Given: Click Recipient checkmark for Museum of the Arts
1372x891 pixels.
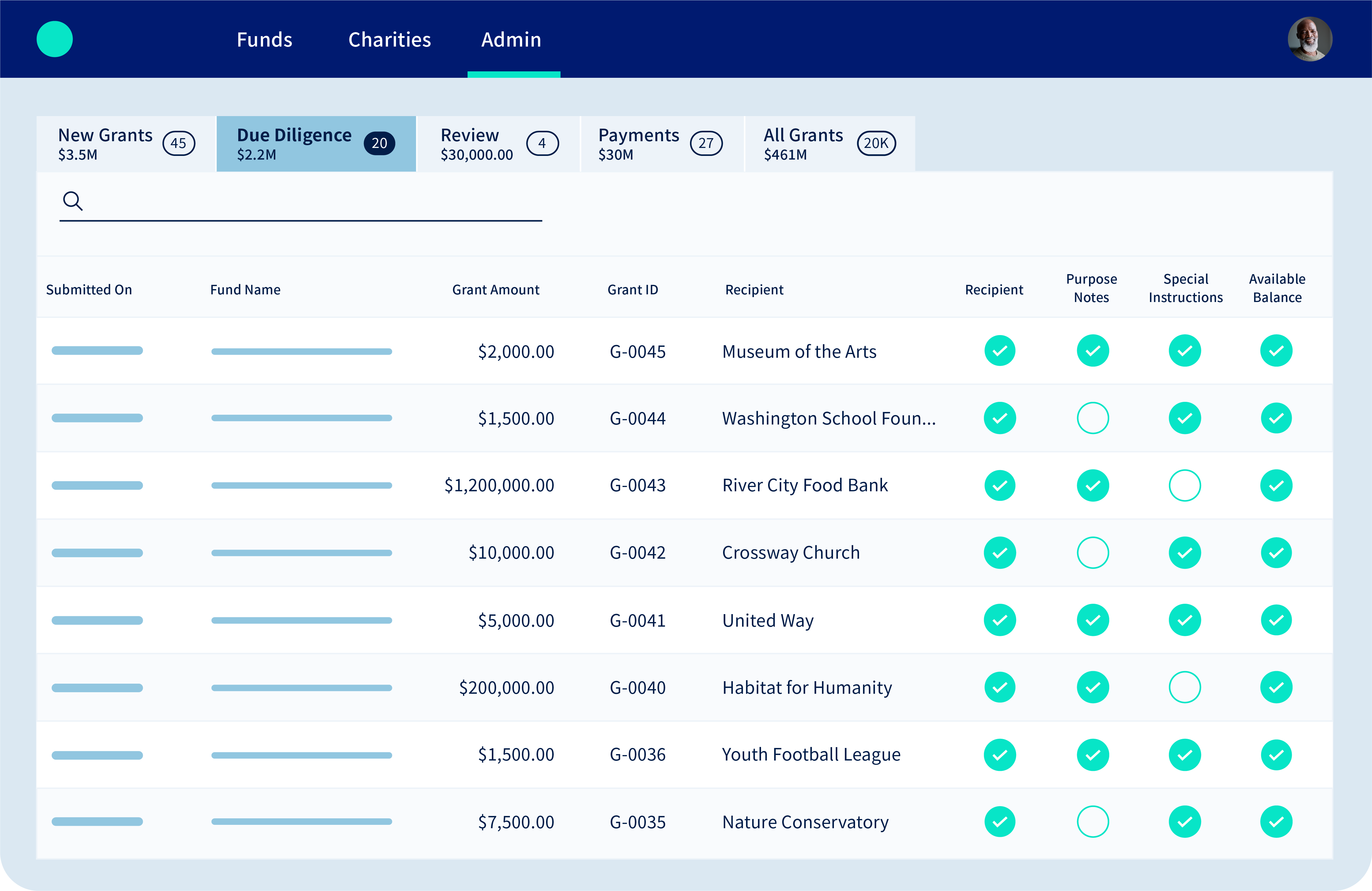Looking at the screenshot, I should coord(1000,351).
